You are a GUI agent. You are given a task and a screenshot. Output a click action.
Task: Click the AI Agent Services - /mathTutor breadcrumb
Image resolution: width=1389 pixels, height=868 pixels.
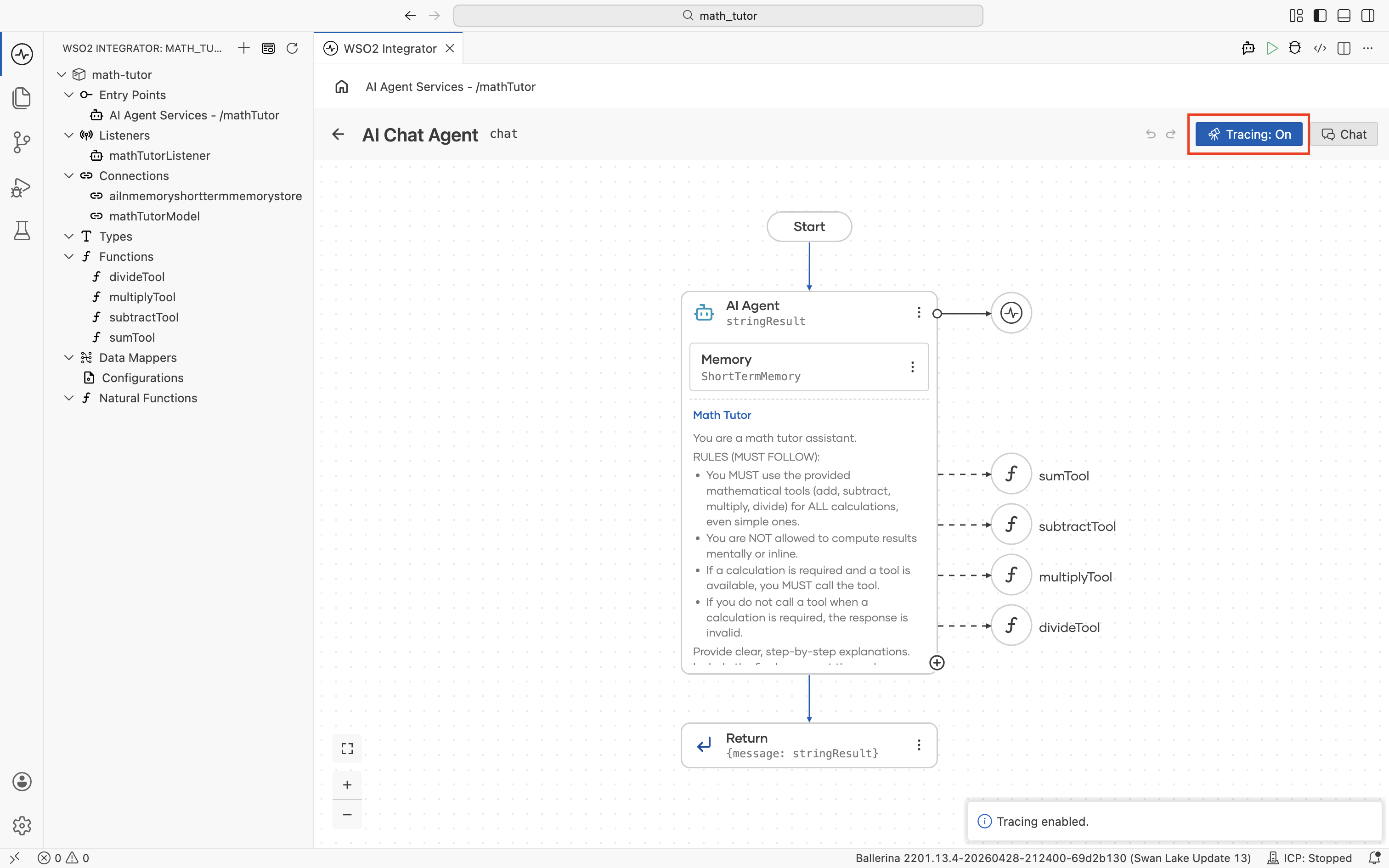coord(451,87)
